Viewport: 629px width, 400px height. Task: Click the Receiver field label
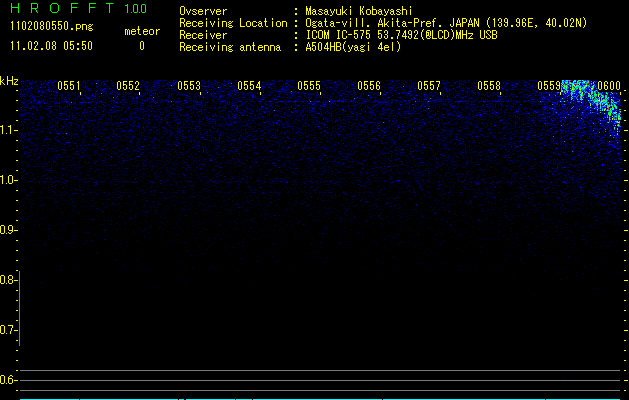click(203, 35)
